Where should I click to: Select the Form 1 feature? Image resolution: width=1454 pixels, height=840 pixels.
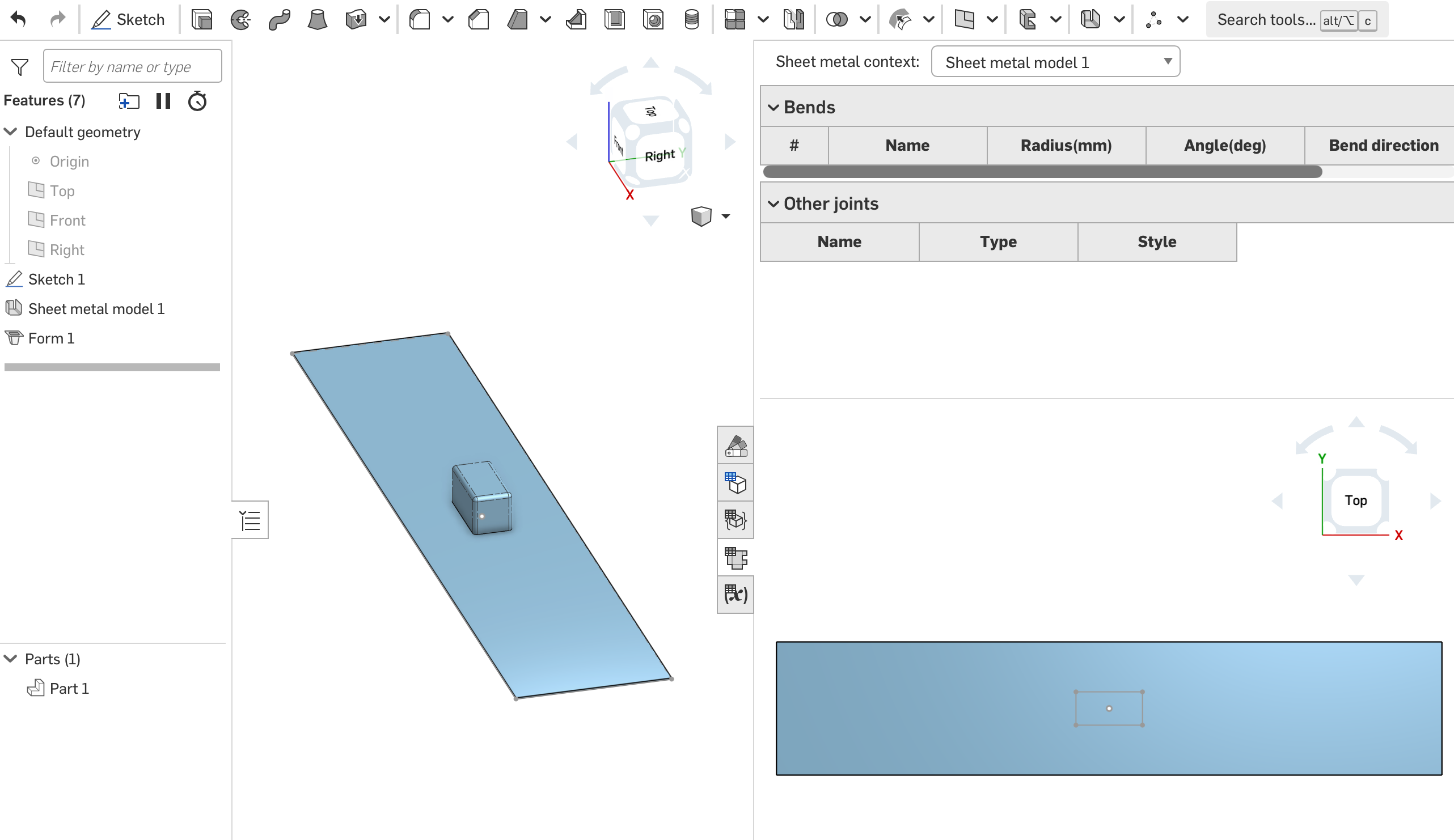pos(51,338)
